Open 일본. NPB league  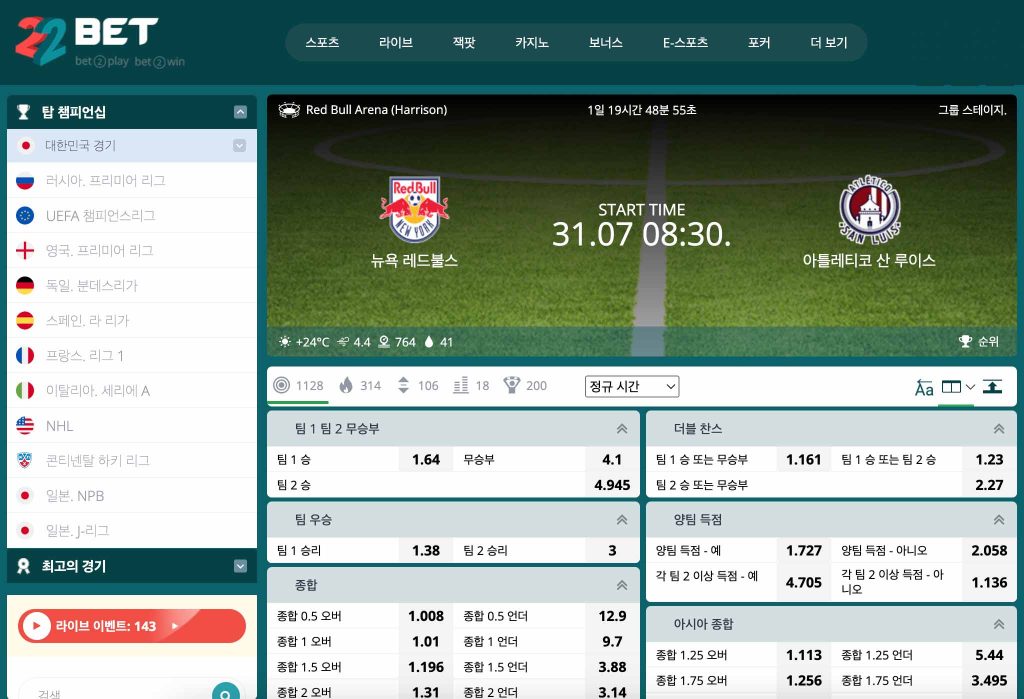click(132, 496)
